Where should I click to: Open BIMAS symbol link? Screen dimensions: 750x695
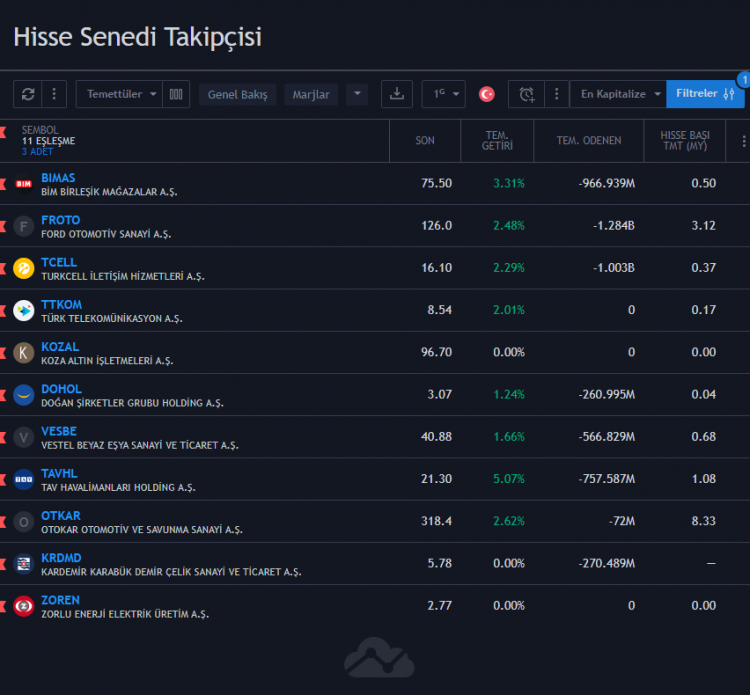click(58, 178)
